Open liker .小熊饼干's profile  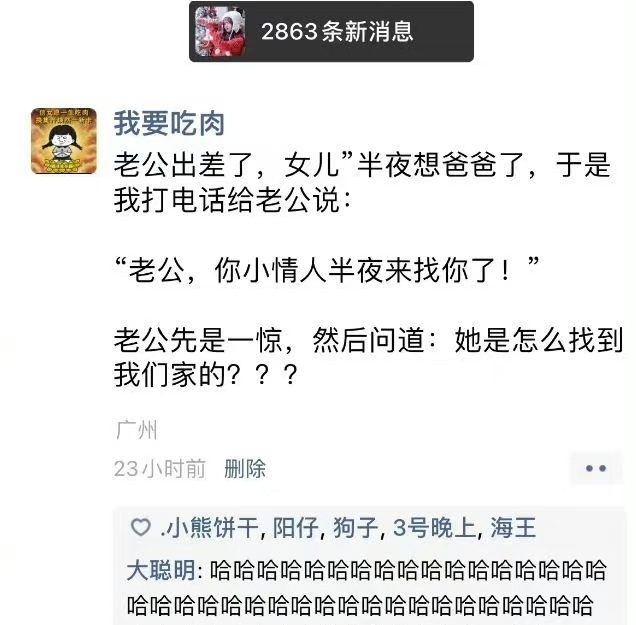coord(210,528)
